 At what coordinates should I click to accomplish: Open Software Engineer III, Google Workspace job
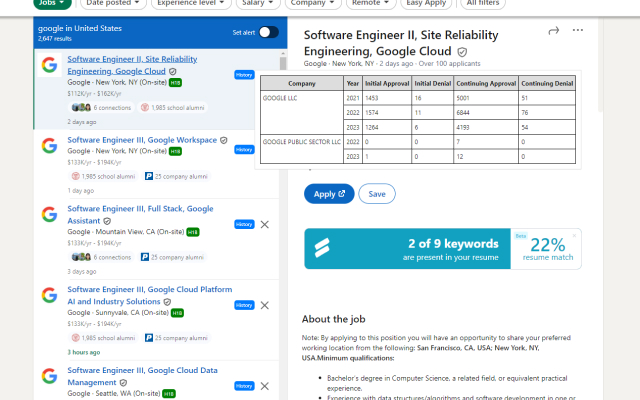click(142, 140)
